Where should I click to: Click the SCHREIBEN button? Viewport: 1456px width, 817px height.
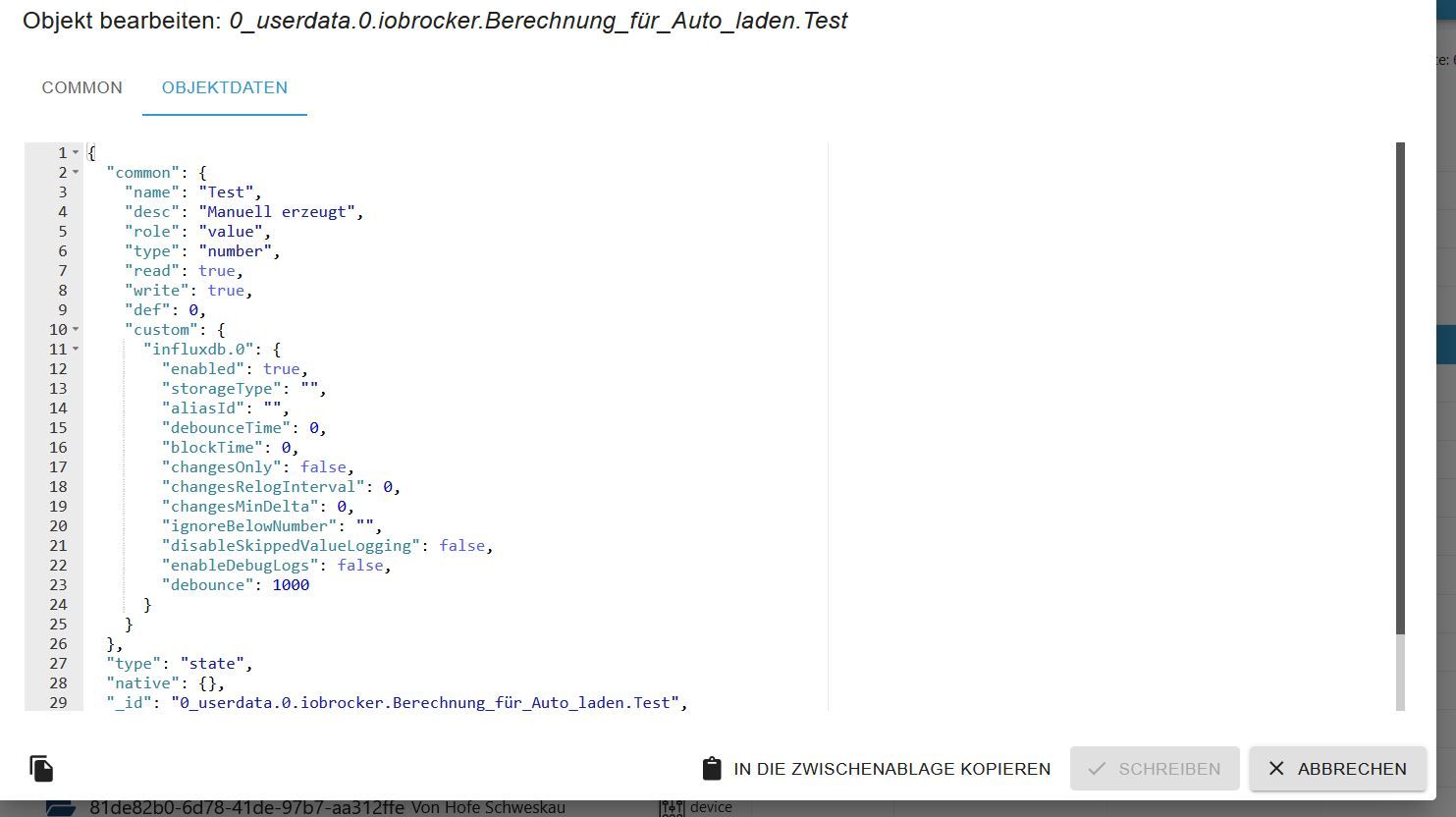[x=1155, y=769]
